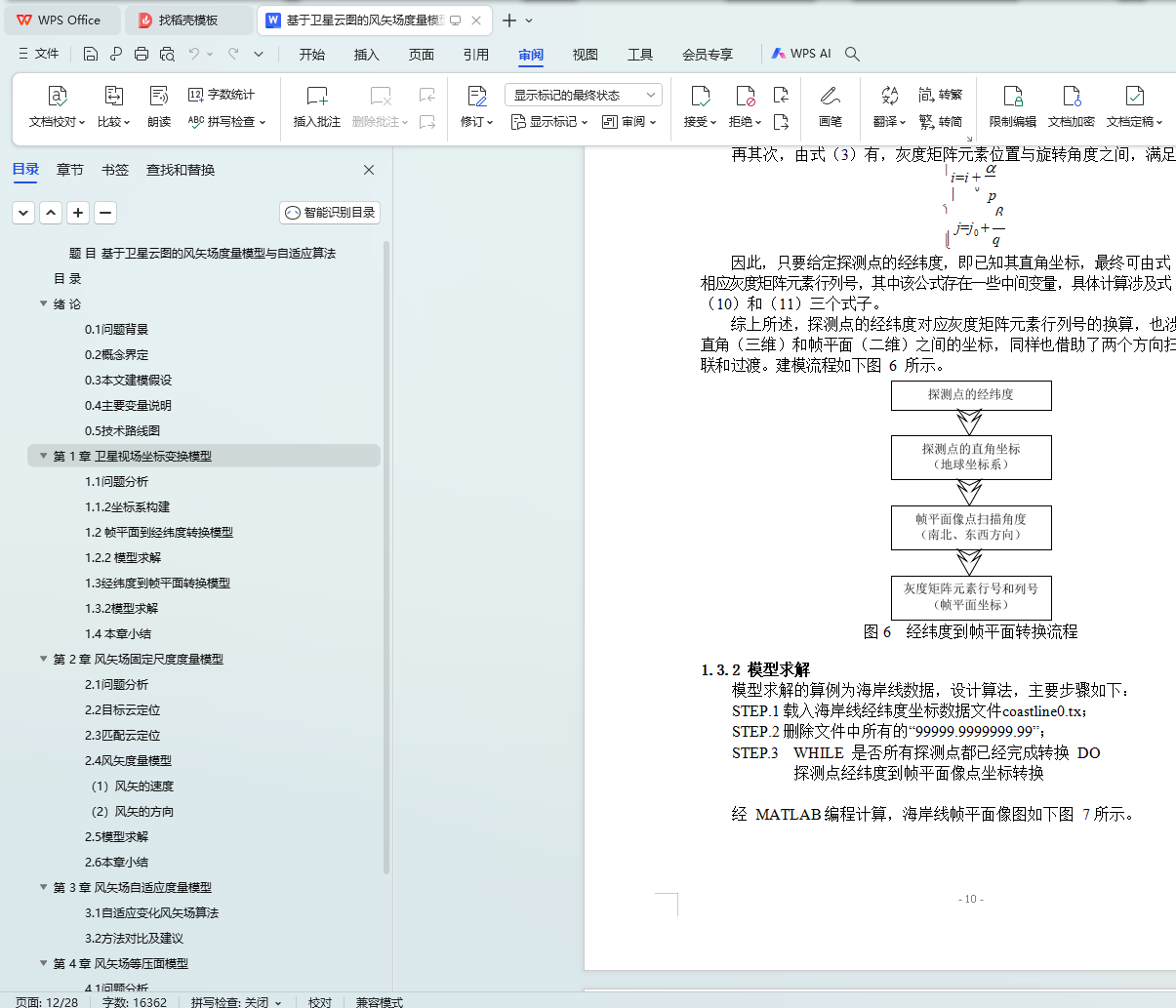This screenshot has width=1176, height=1008.
Task: Go to heading 0.5技术路线图
Action: pos(122,430)
